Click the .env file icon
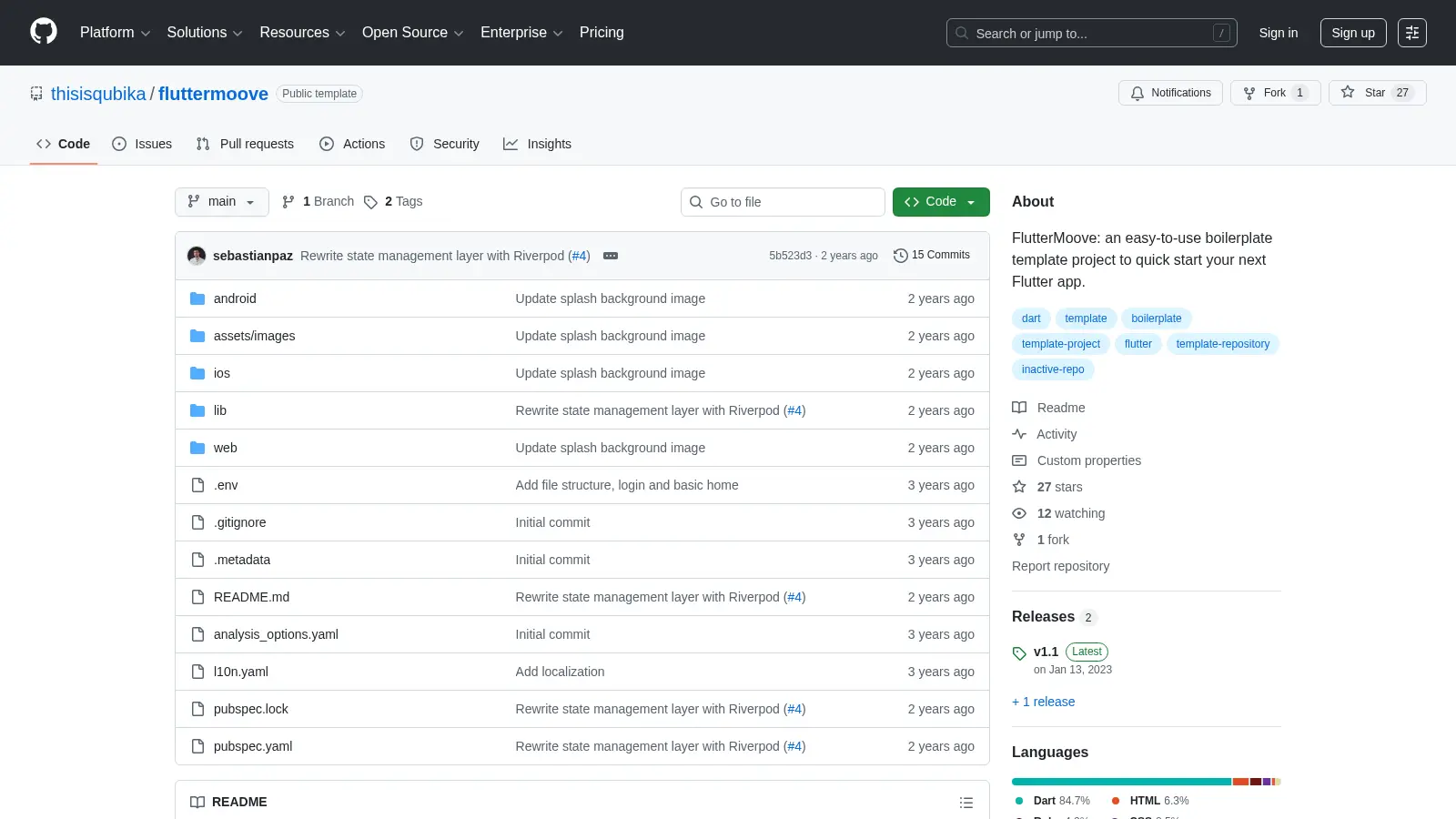This screenshot has width=1456, height=819. (197, 485)
